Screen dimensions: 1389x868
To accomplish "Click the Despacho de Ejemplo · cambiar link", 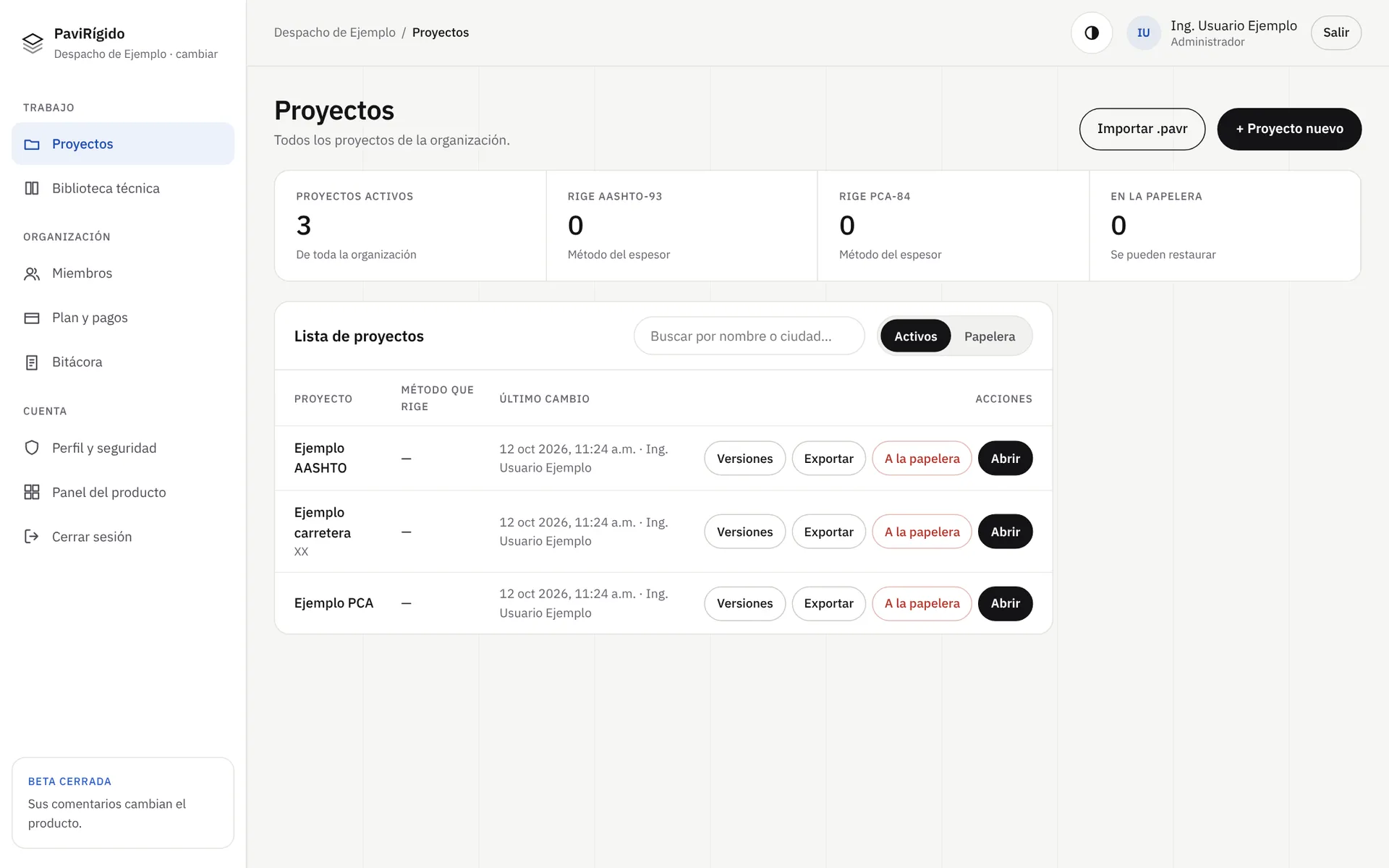I will (135, 54).
